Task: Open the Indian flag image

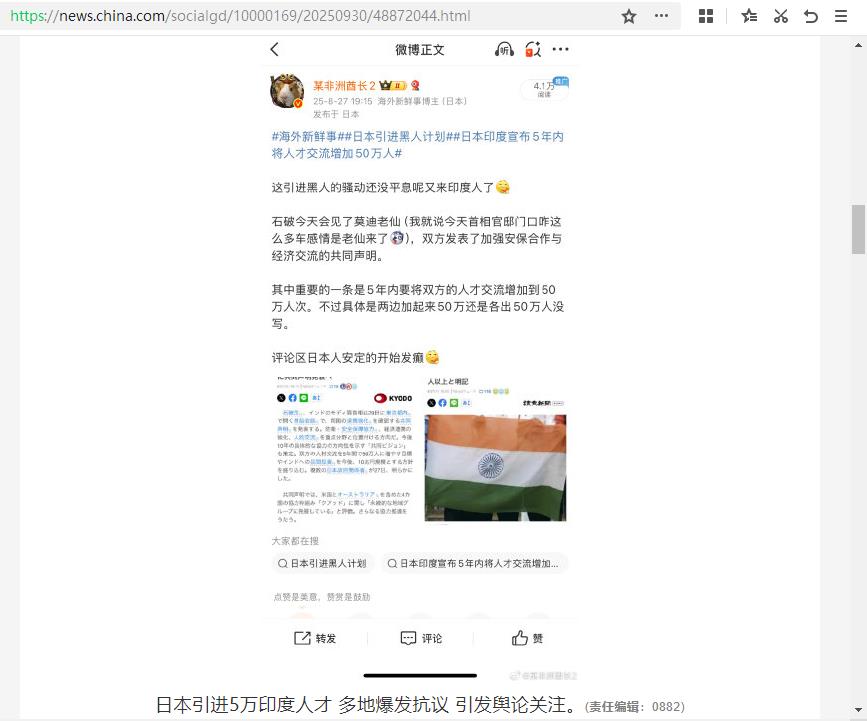Action: (495, 467)
